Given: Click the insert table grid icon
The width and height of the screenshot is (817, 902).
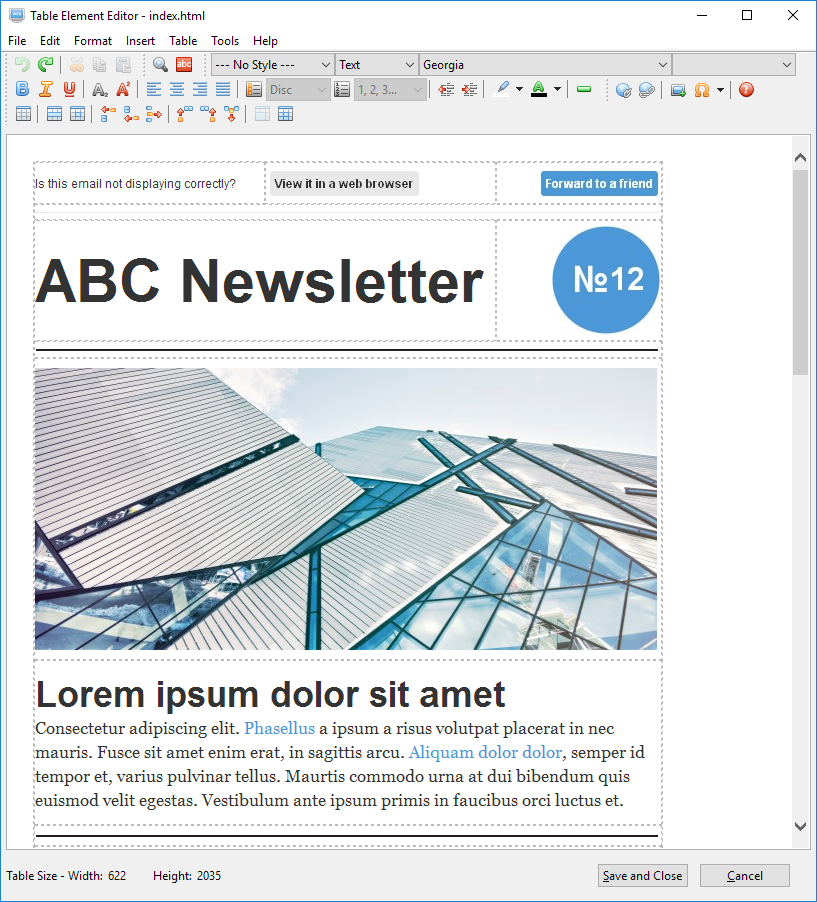Looking at the screenshot, I should (23, 114).
